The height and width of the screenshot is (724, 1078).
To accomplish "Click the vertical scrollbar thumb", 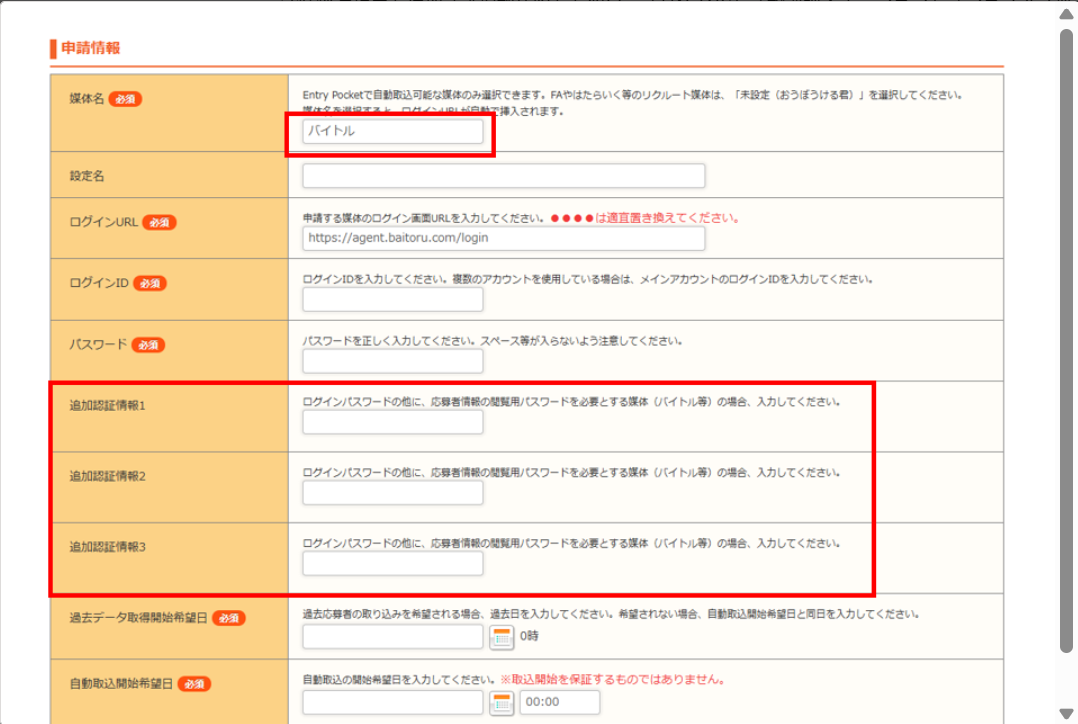I will tap(1066, 340).
